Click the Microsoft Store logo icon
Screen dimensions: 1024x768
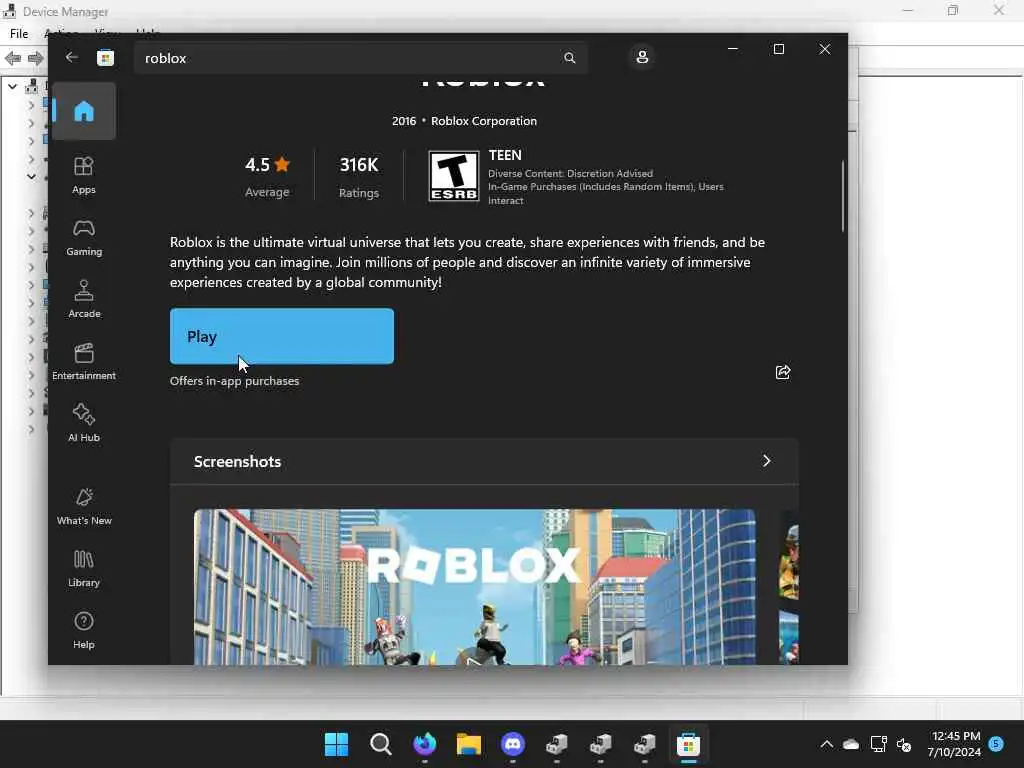[105, 58]
